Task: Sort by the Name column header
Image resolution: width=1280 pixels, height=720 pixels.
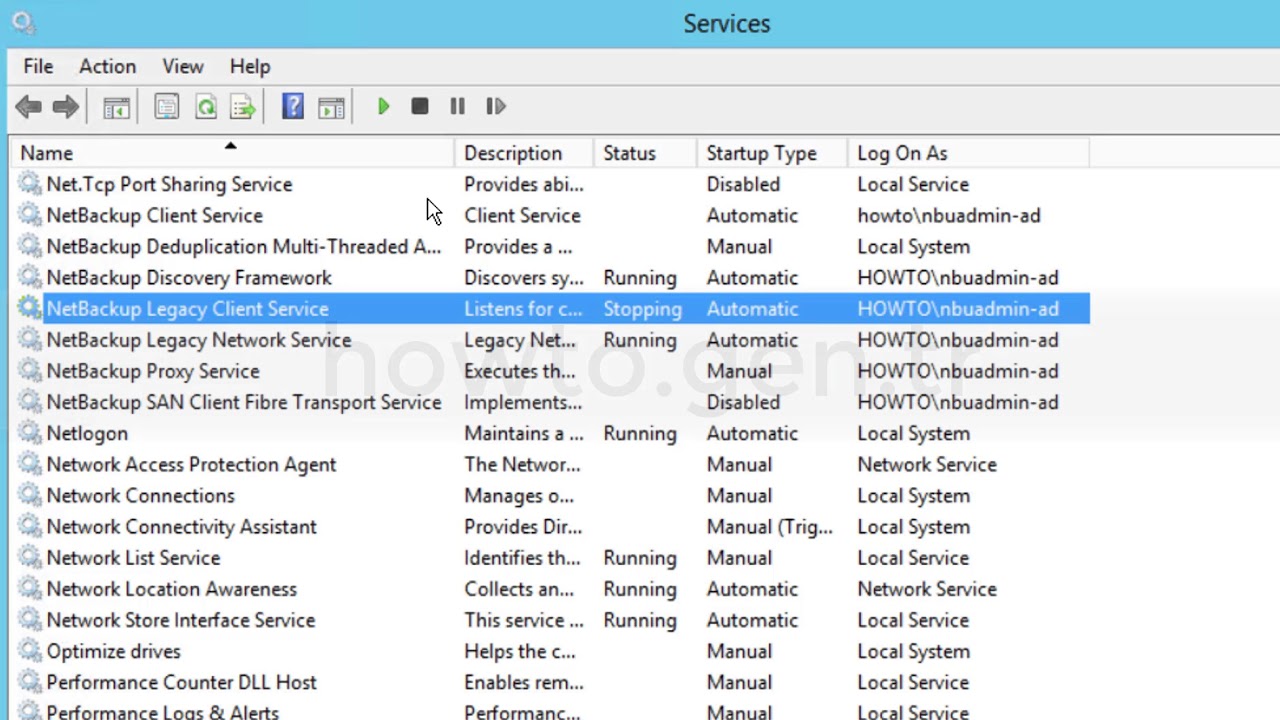Action: pos(231,153)
